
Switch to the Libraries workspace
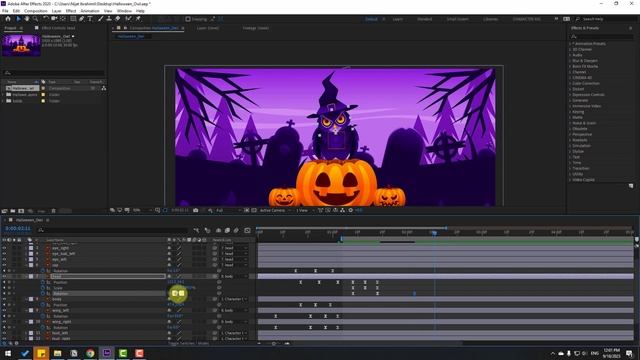click(x=490, y=19)
